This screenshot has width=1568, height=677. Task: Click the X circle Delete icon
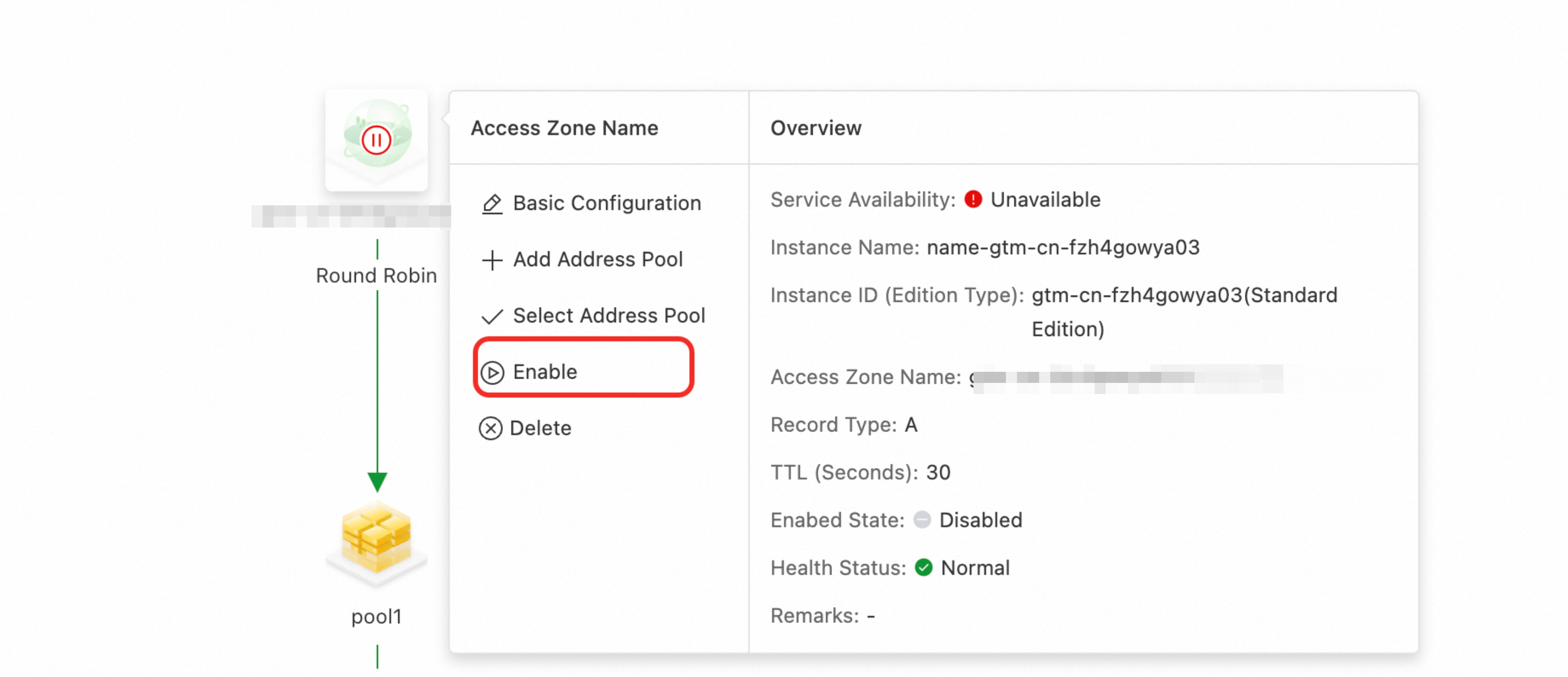(490, 428)
